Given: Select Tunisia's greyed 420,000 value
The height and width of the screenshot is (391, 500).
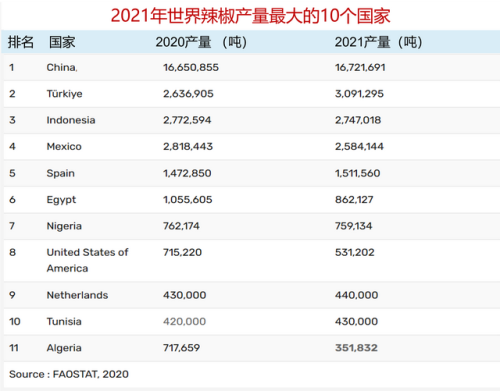Looking at the screenshot, I should tap(184, 321).
